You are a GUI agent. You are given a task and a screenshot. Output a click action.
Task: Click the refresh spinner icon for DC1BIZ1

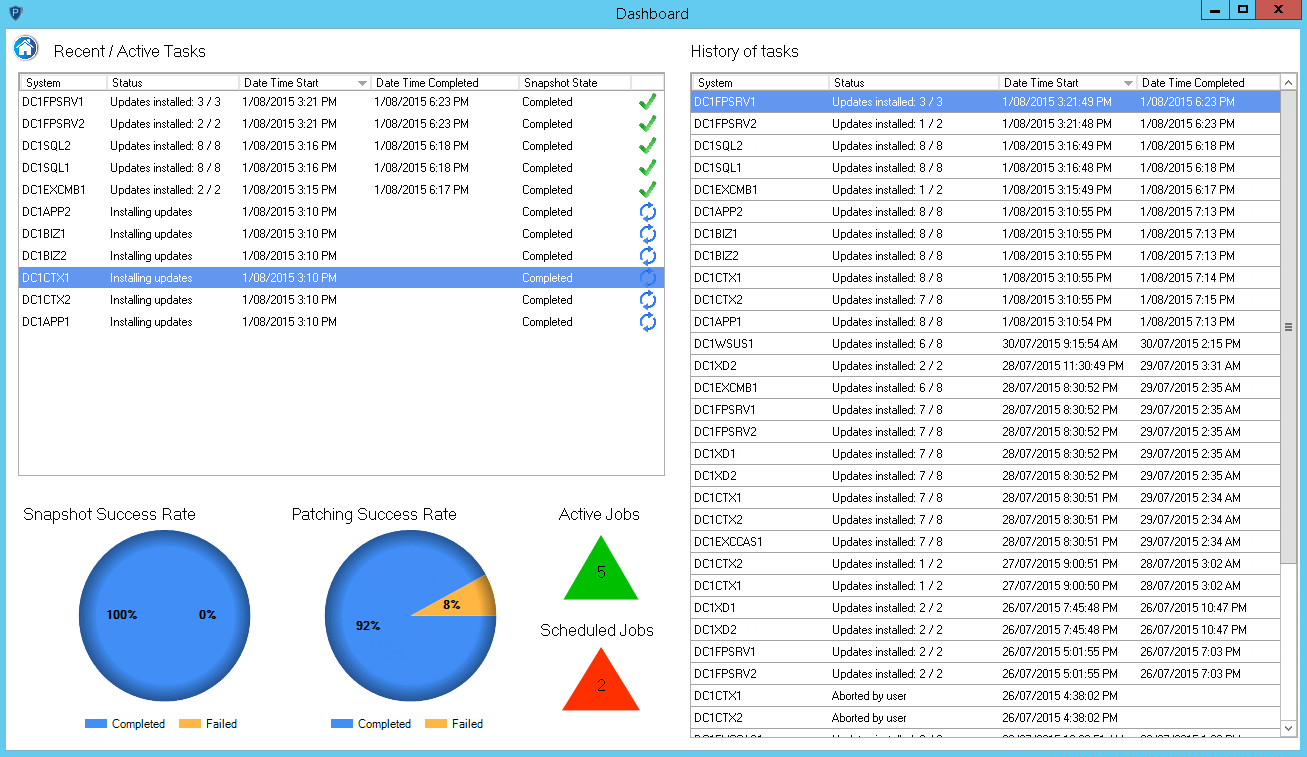[647, 233]
